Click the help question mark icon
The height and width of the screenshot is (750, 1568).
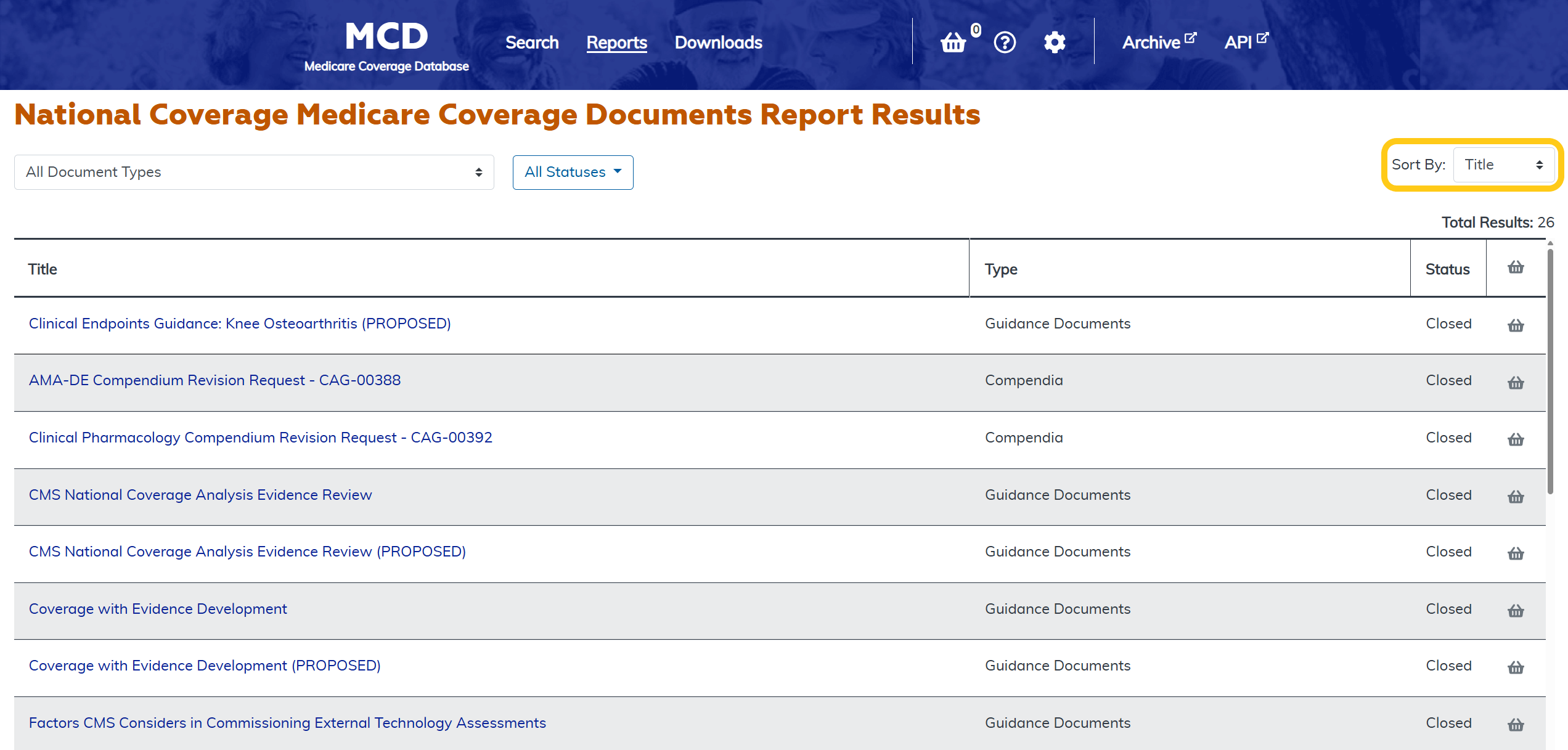1005,43
